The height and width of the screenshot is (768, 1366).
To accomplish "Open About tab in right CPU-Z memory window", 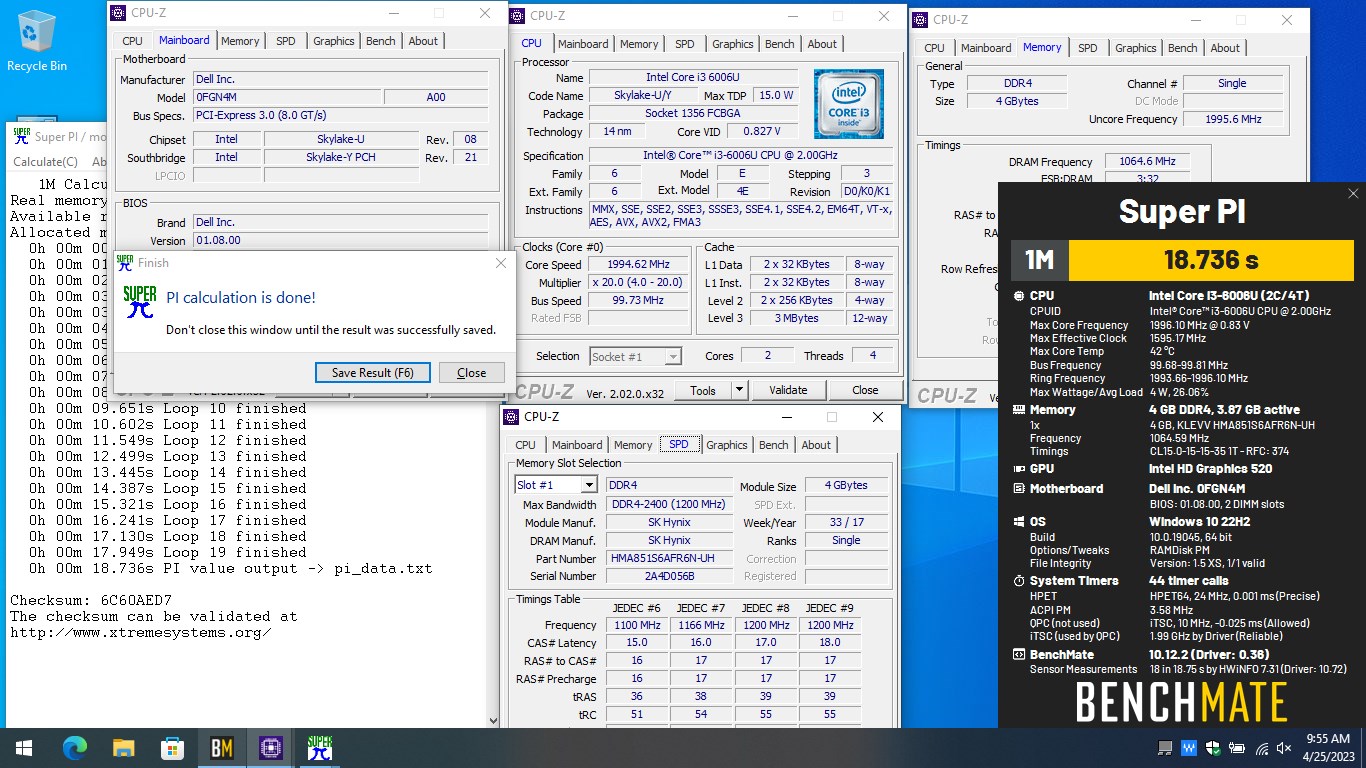I will (1225, 48).
